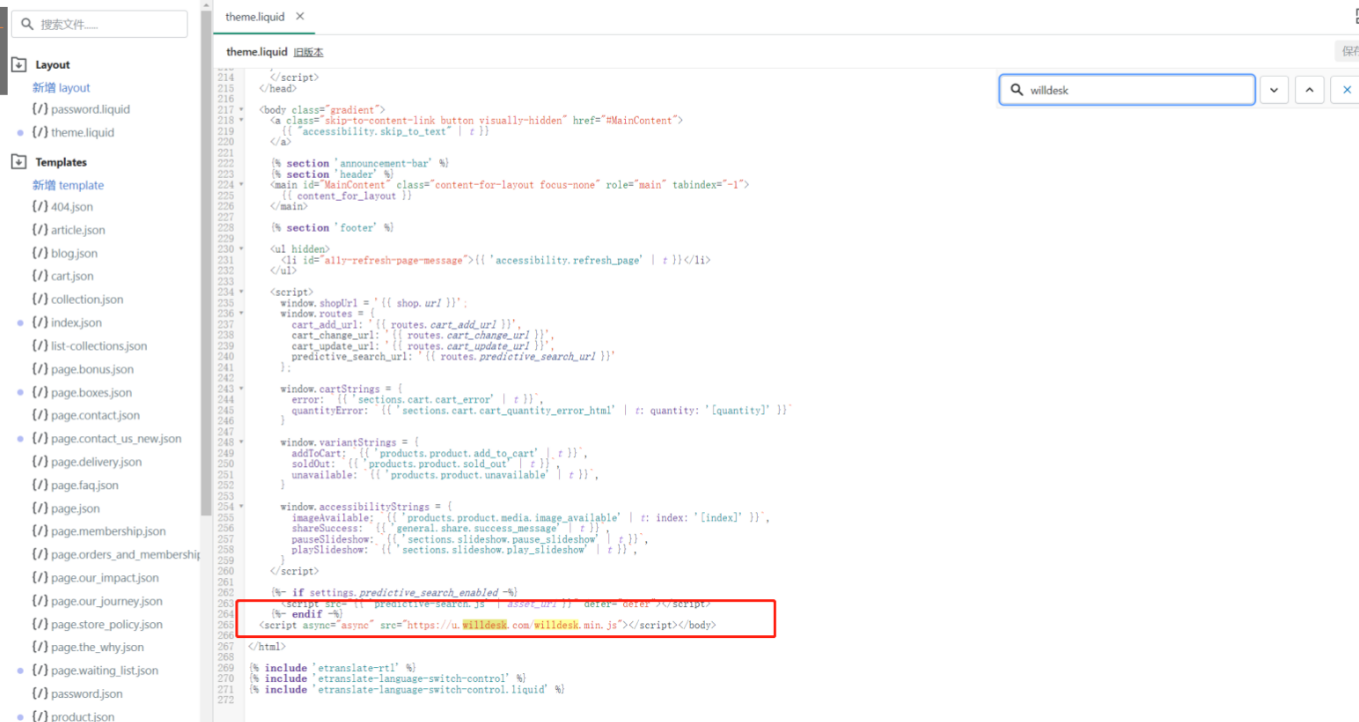Jump to next search match

pos(1273,89)
